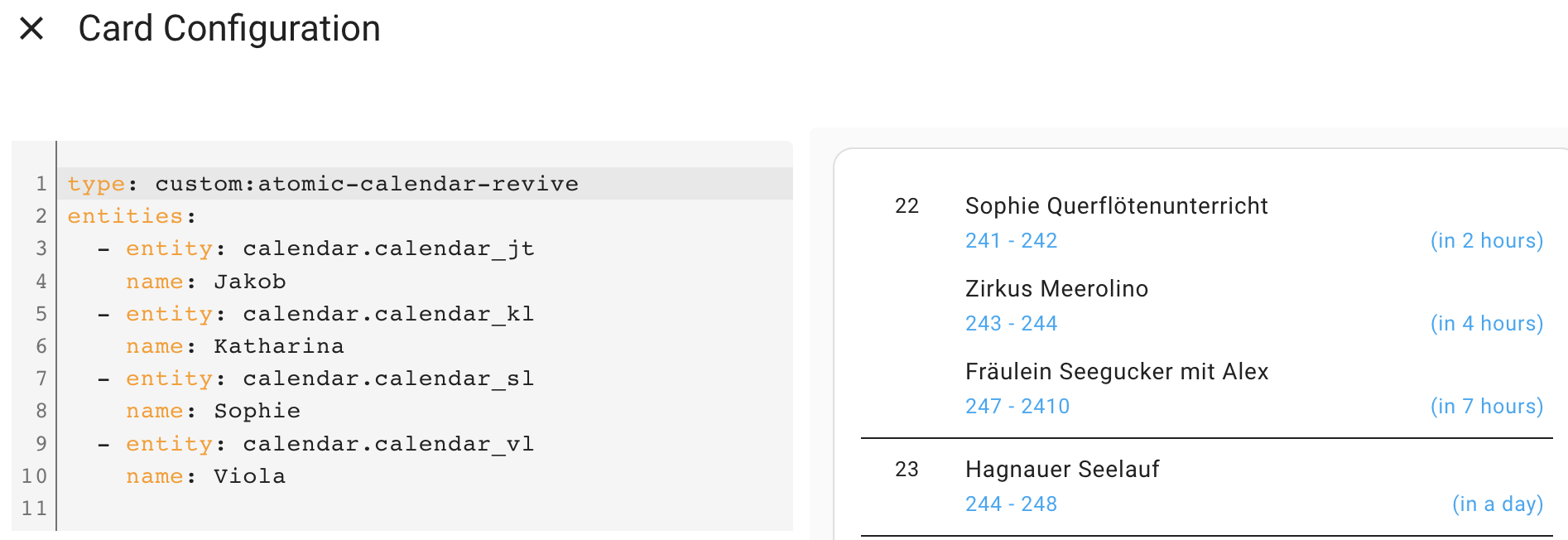This screenshot has width=1568, height=540.
Task: Close the Card Configuration dialog
Action: click(x=31, y=29)
